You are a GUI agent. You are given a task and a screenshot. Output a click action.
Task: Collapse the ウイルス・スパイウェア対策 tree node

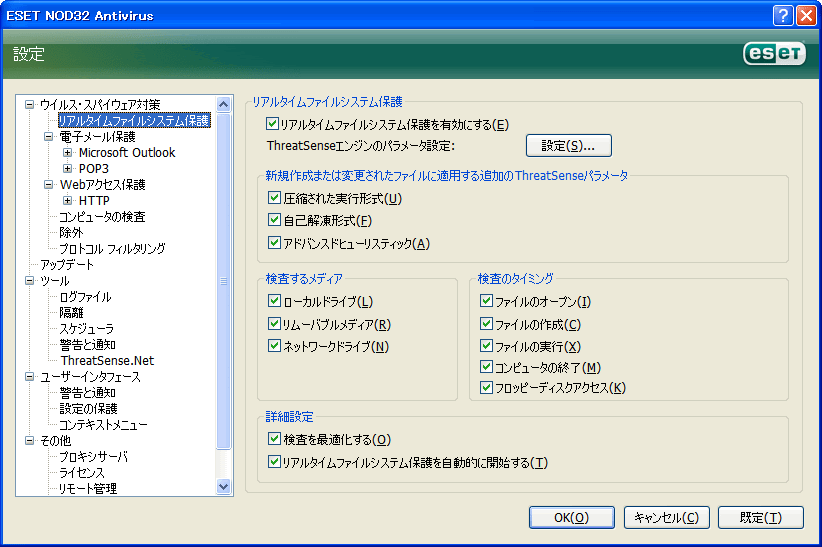[x=29, y=104]
